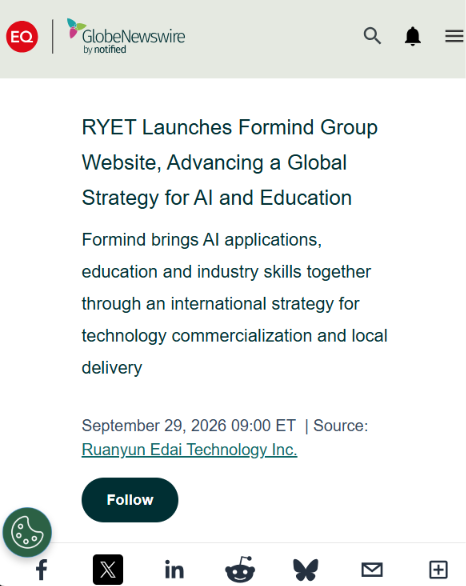The width and height of the screenshot is (466, 586).
Task: Open the GlobeNewswire by notified homepage logo
Action: pos(126,37)
